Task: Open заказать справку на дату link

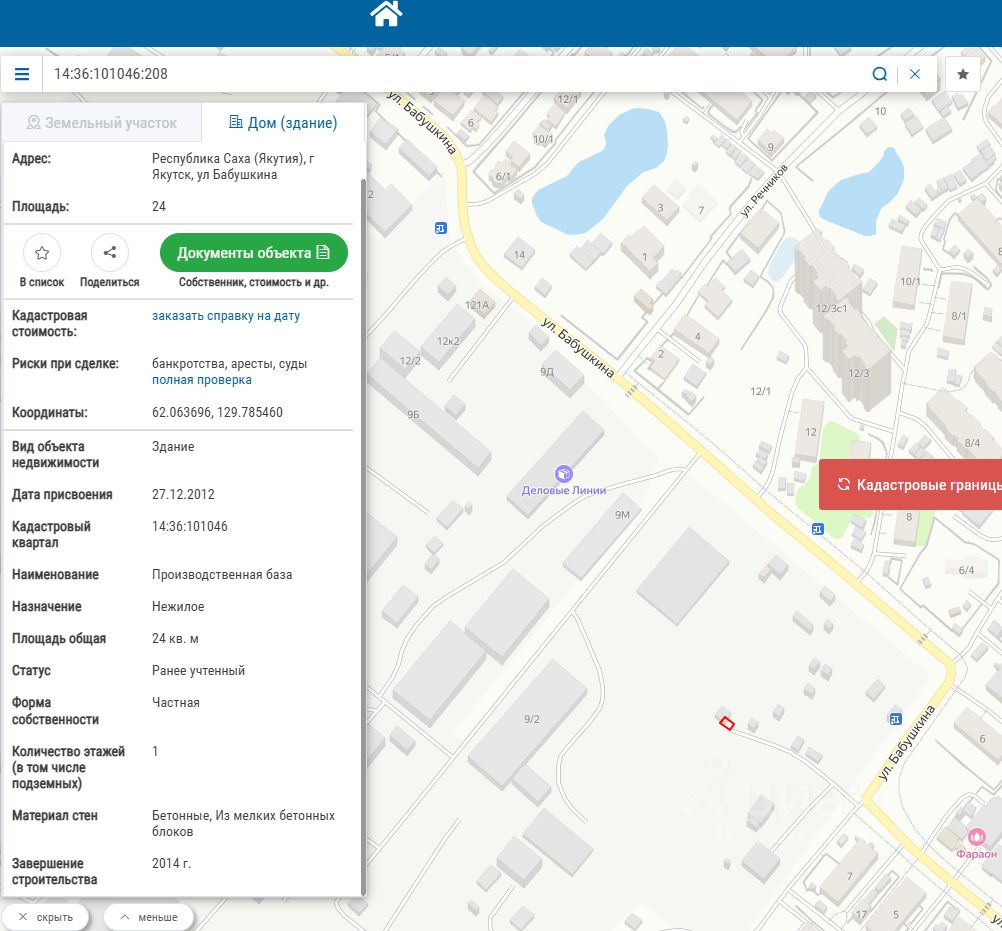Action: tap(226, 316)
